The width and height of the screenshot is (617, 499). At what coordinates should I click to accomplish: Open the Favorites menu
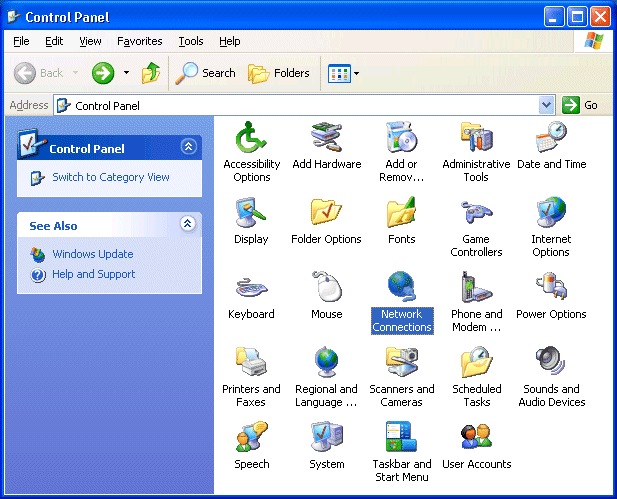(140, 41)
